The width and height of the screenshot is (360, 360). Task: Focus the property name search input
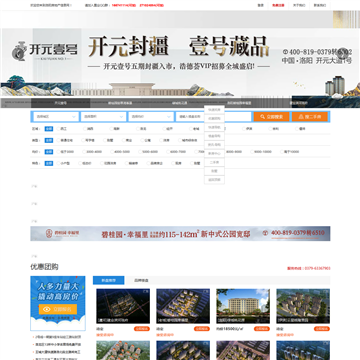(213, 117)
